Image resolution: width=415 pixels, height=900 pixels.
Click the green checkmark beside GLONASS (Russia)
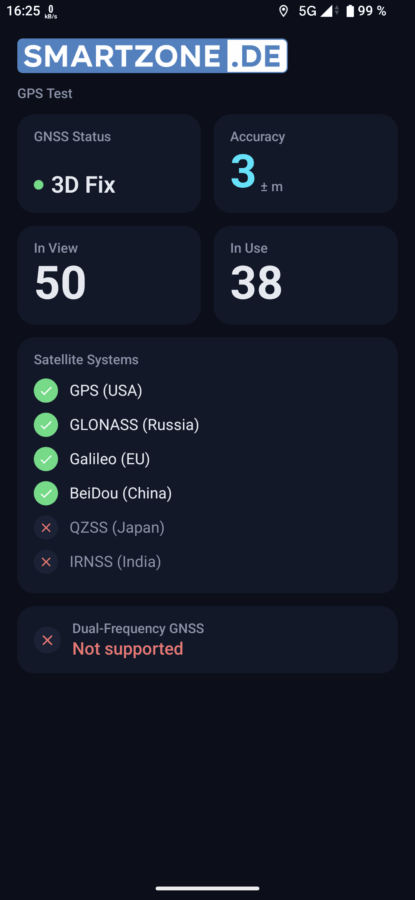pos(46,425)
